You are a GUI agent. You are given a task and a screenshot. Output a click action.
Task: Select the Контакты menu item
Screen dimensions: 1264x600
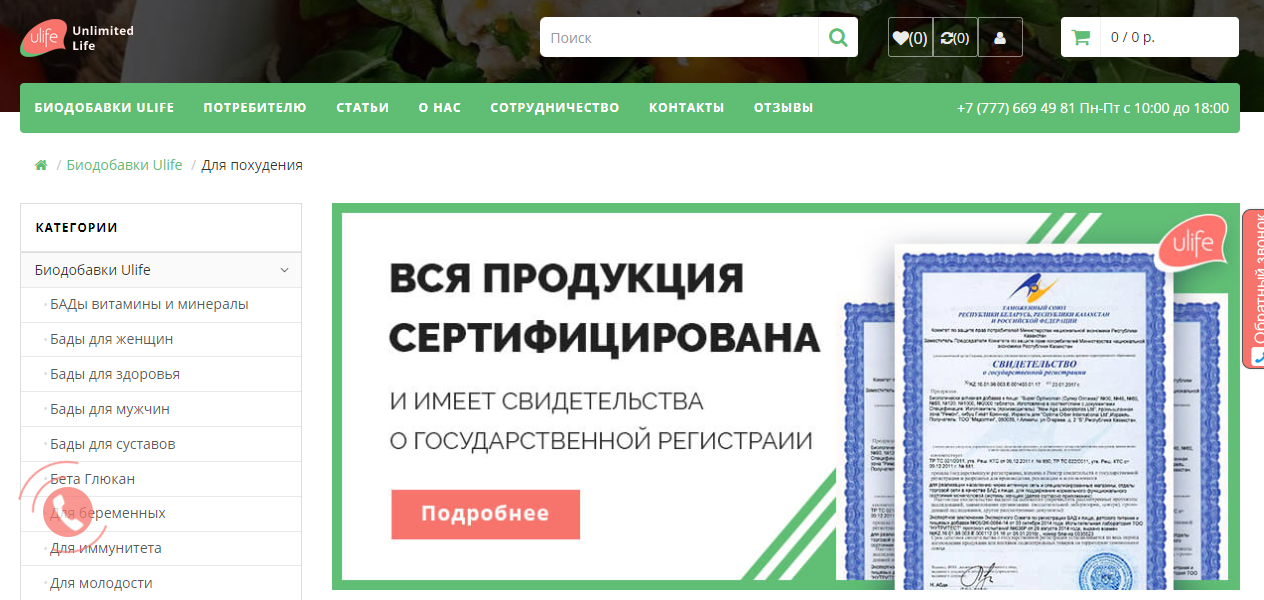[686, 108]
